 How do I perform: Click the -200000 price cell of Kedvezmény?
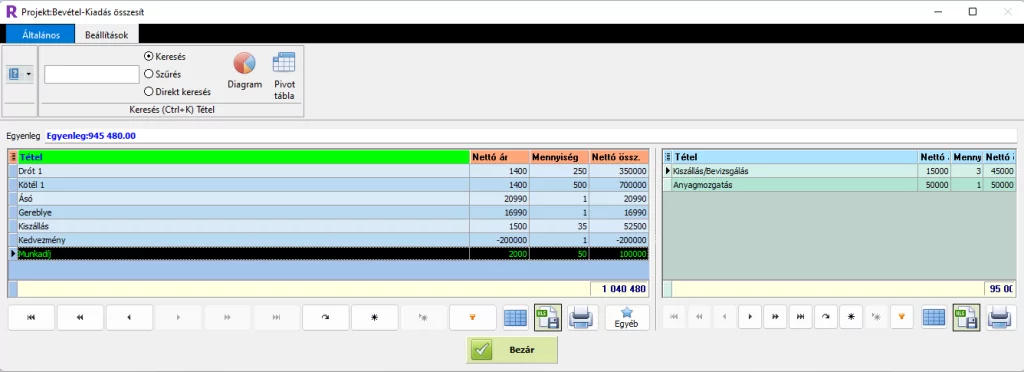click(499, 240)
